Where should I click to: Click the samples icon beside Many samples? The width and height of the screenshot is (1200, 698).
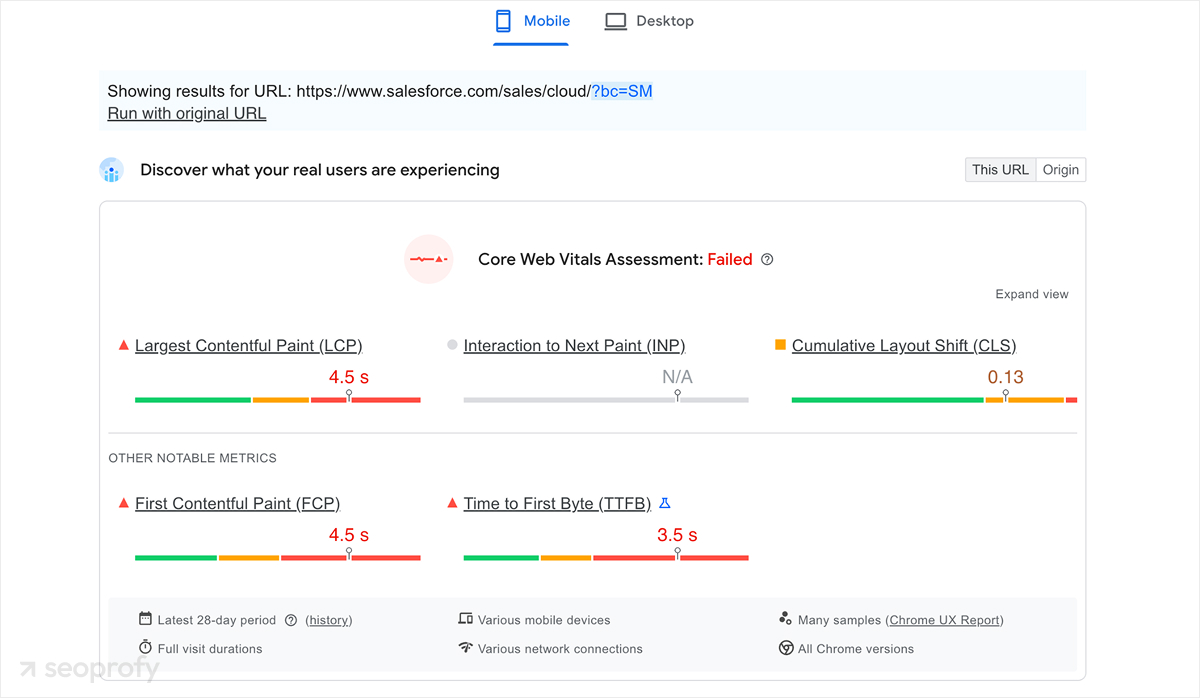[785, 619]
